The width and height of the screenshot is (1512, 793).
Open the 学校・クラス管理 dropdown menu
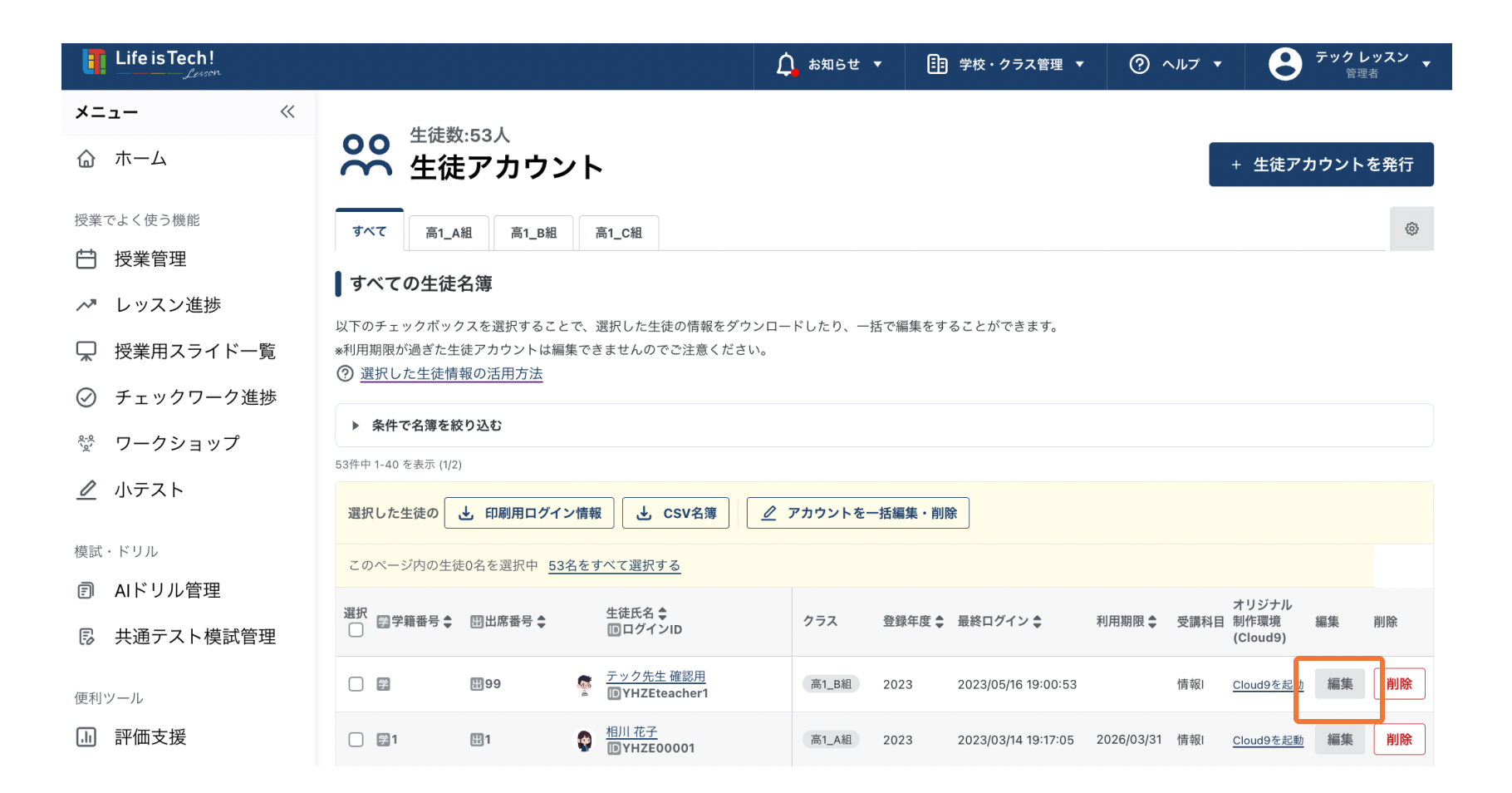coord(1006,65)
